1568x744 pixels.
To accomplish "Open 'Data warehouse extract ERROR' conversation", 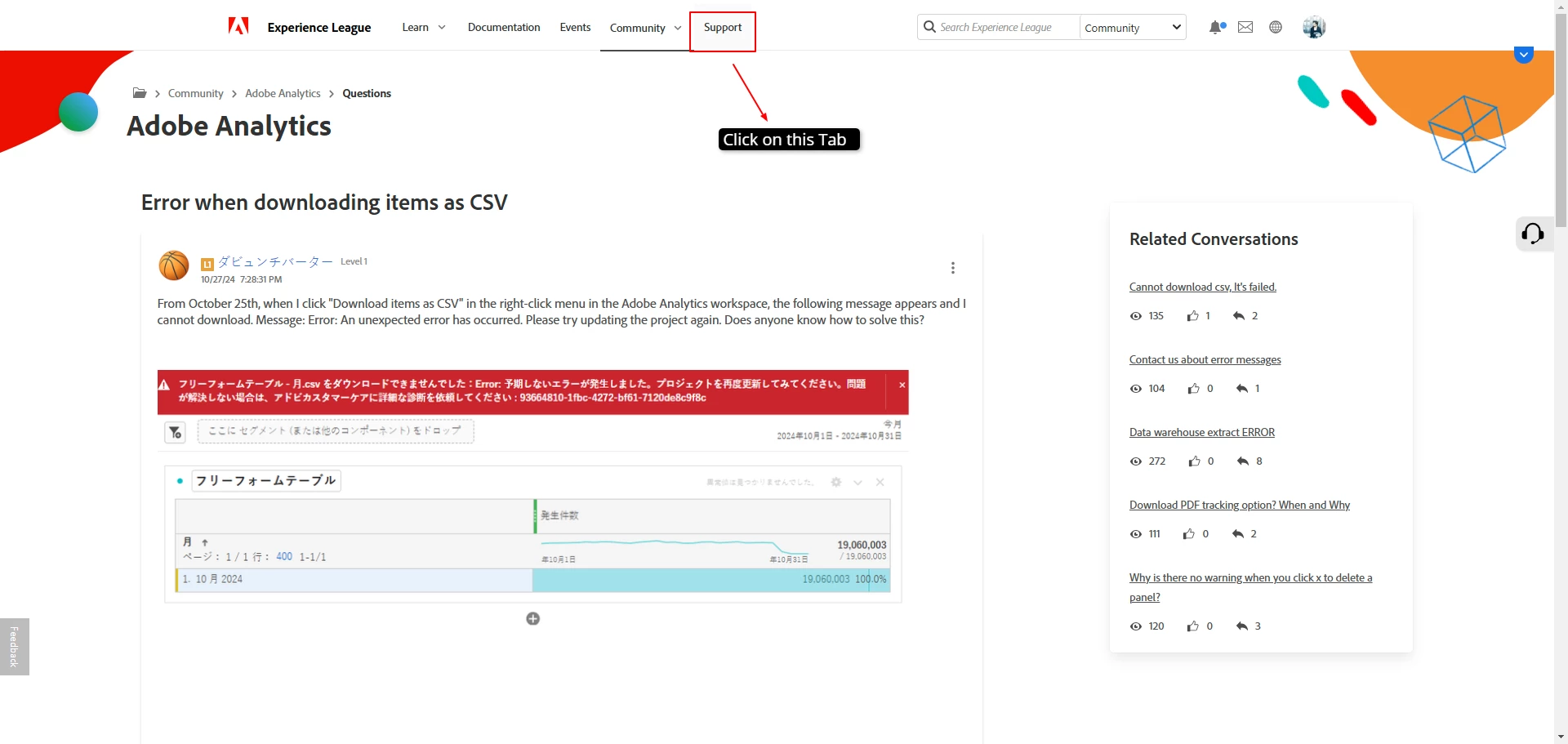I will pyautogui.click(x=1202, y=432).
